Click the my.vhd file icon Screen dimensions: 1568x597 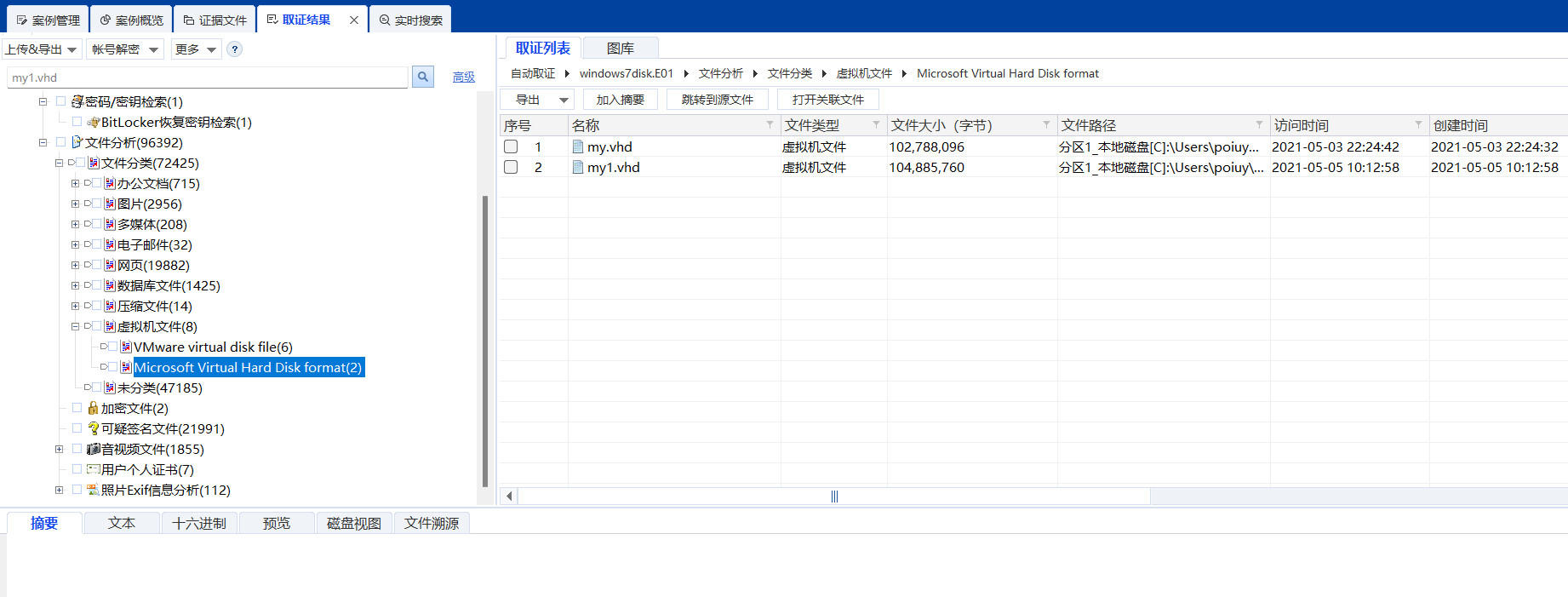(578, 146)
